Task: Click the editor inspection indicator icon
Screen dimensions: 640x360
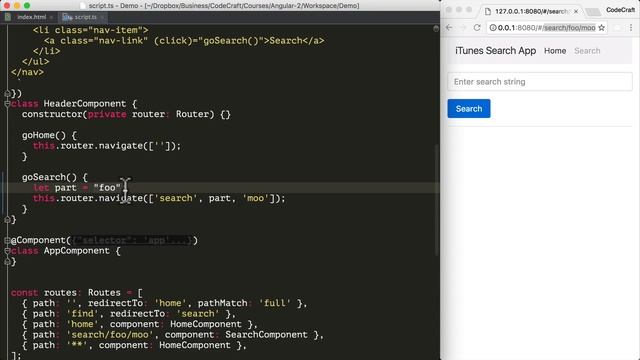Action: tap(436, 29)
